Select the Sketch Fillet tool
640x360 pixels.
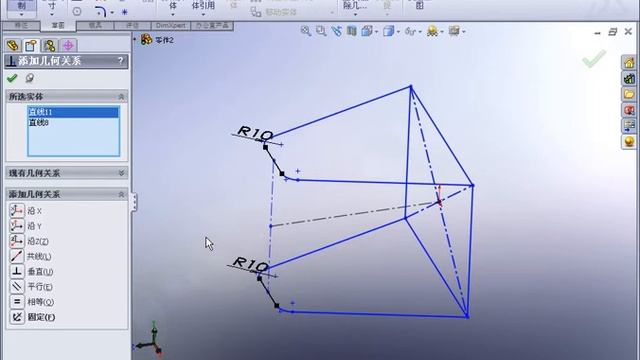(x=100, y=12)
